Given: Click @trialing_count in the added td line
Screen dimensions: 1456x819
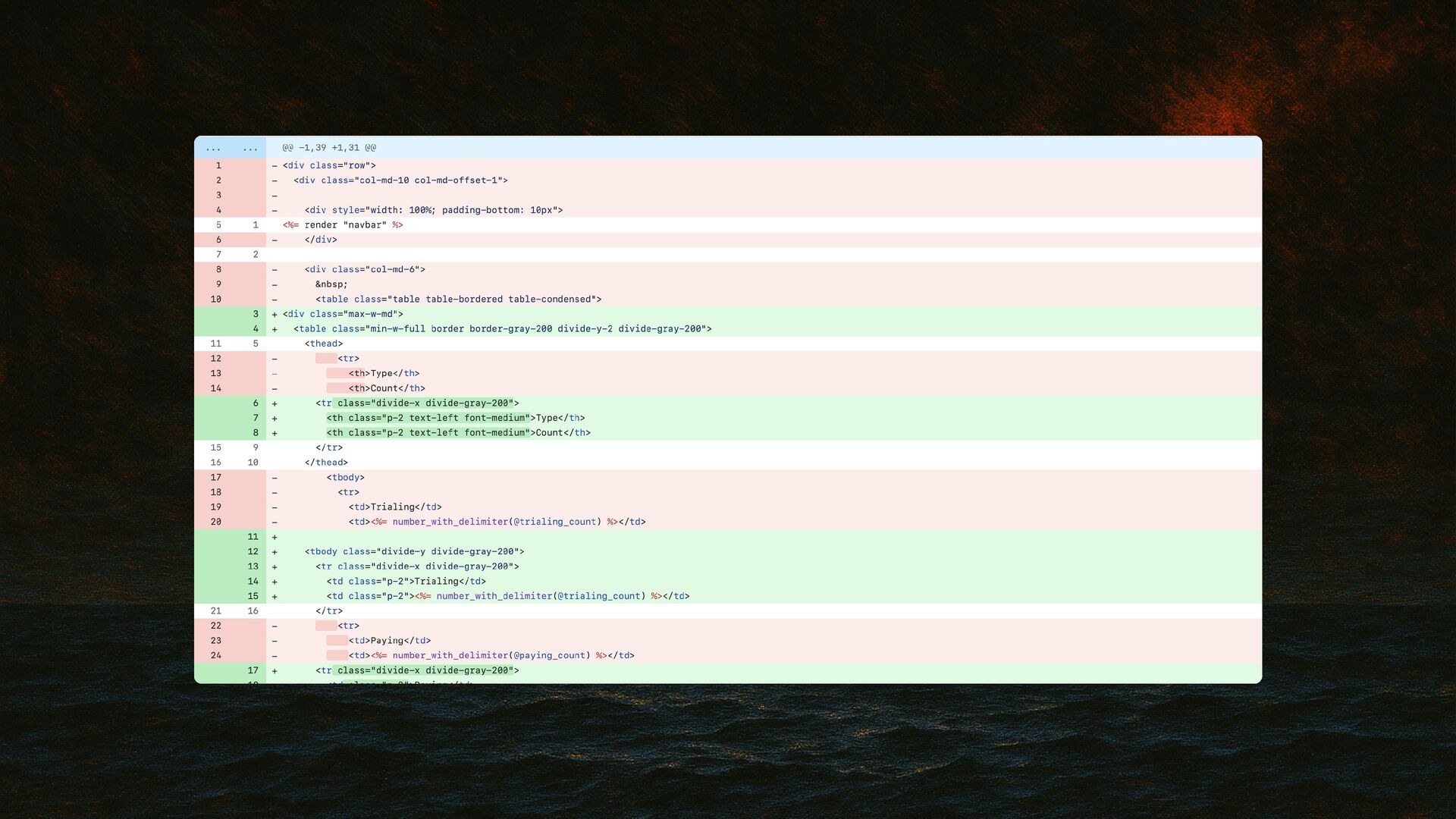Looking at the screenshot, I should point(599,596).
